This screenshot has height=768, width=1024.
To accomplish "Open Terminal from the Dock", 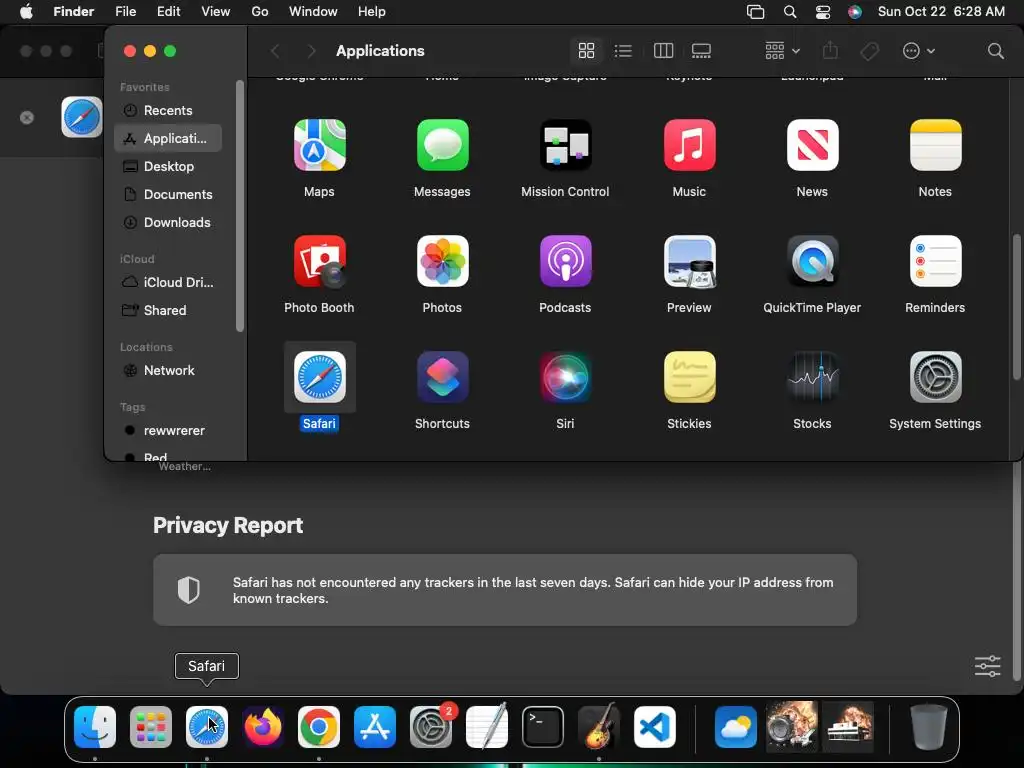I will [543, 726].
